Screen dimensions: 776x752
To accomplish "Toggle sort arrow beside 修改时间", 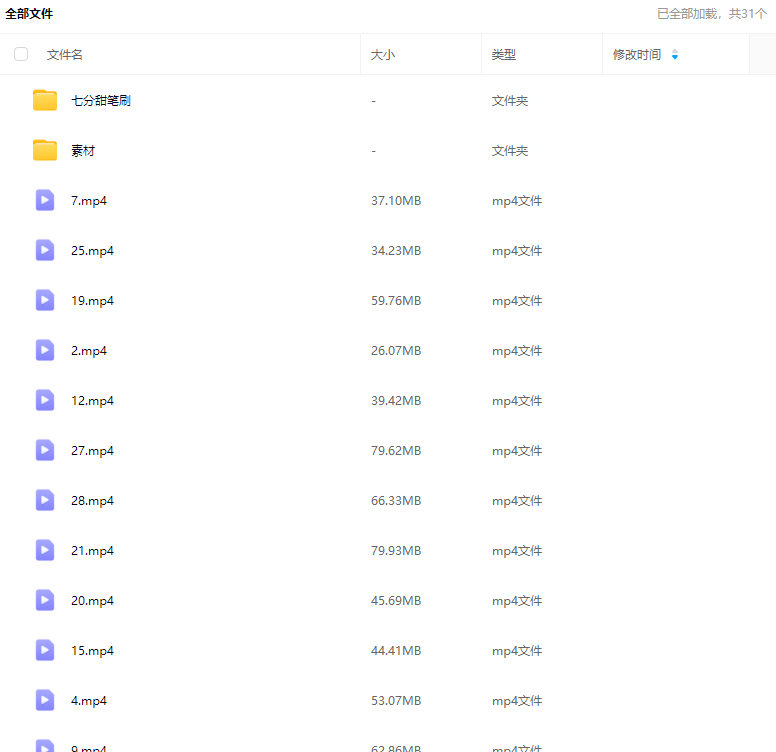I will tap(675, 55).
